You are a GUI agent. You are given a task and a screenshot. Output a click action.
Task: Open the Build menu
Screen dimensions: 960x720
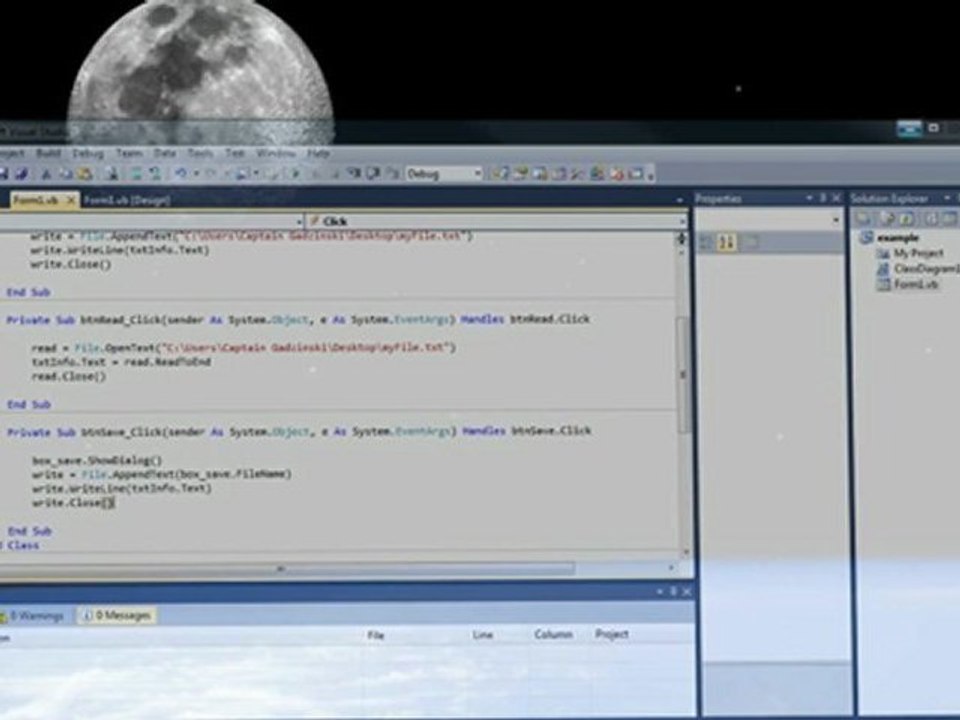pyautogui.click(x=48, y=153)
